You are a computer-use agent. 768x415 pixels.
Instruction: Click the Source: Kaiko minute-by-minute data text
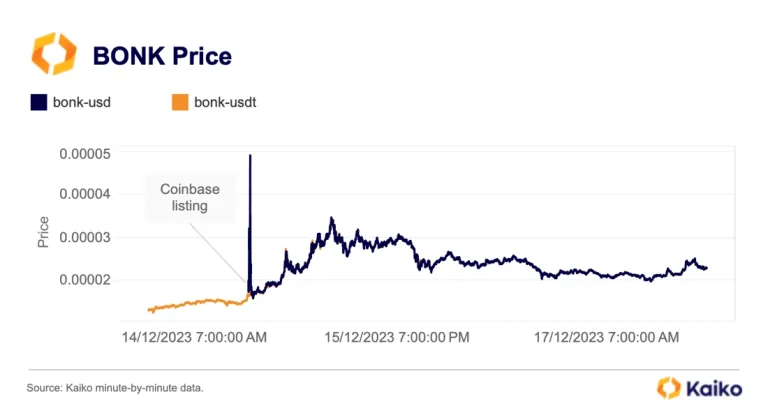pos(115,388)
